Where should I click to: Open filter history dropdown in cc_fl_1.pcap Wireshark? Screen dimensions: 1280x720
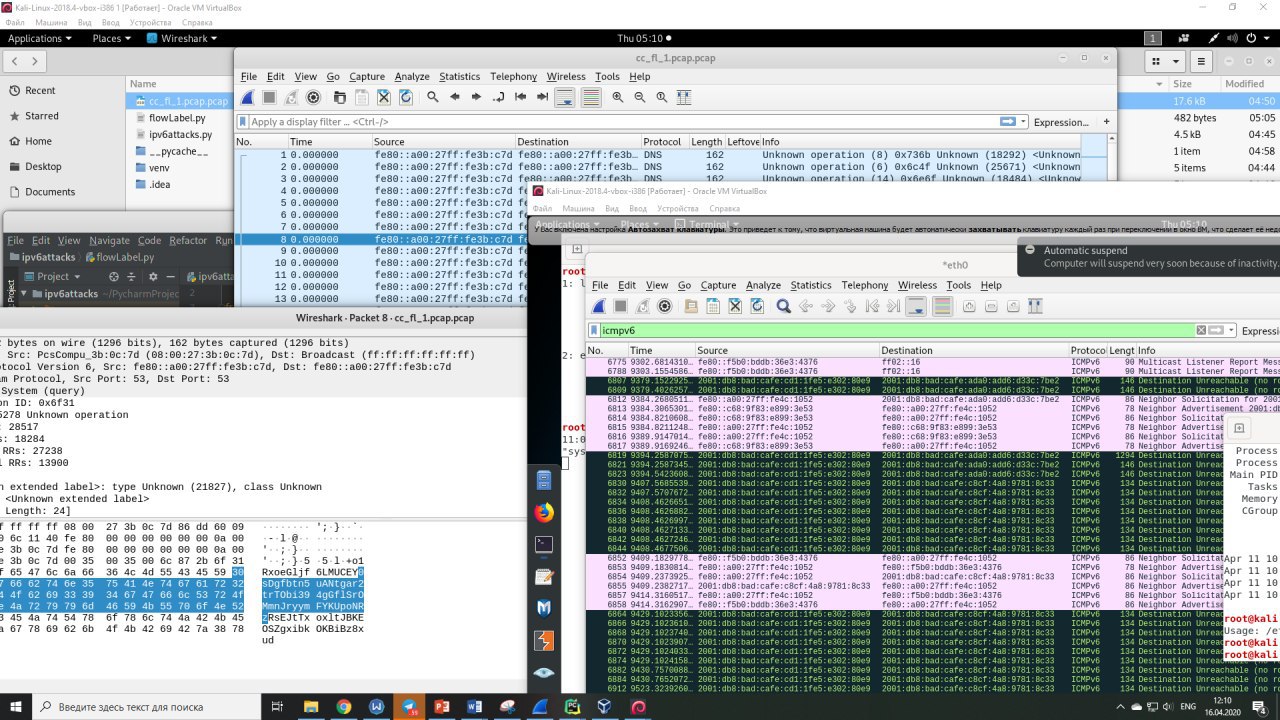1023,122
